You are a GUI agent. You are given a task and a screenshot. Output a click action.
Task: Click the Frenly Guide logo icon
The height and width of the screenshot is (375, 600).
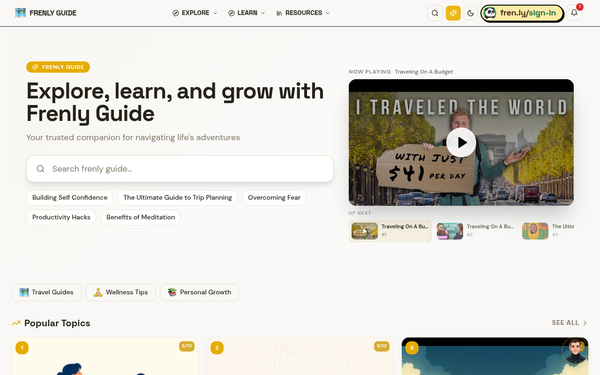pyautogui.click(x=20, y=13)
